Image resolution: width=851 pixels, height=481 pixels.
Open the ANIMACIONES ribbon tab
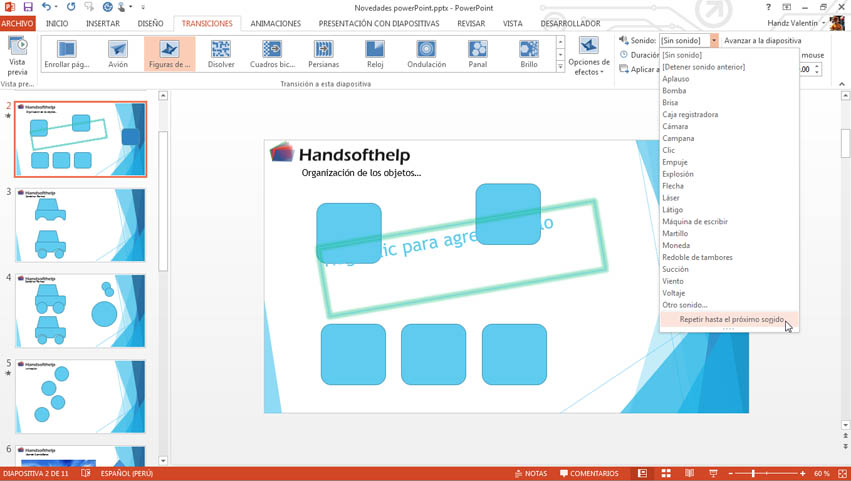pyautogui.click(x=275, y=23)
